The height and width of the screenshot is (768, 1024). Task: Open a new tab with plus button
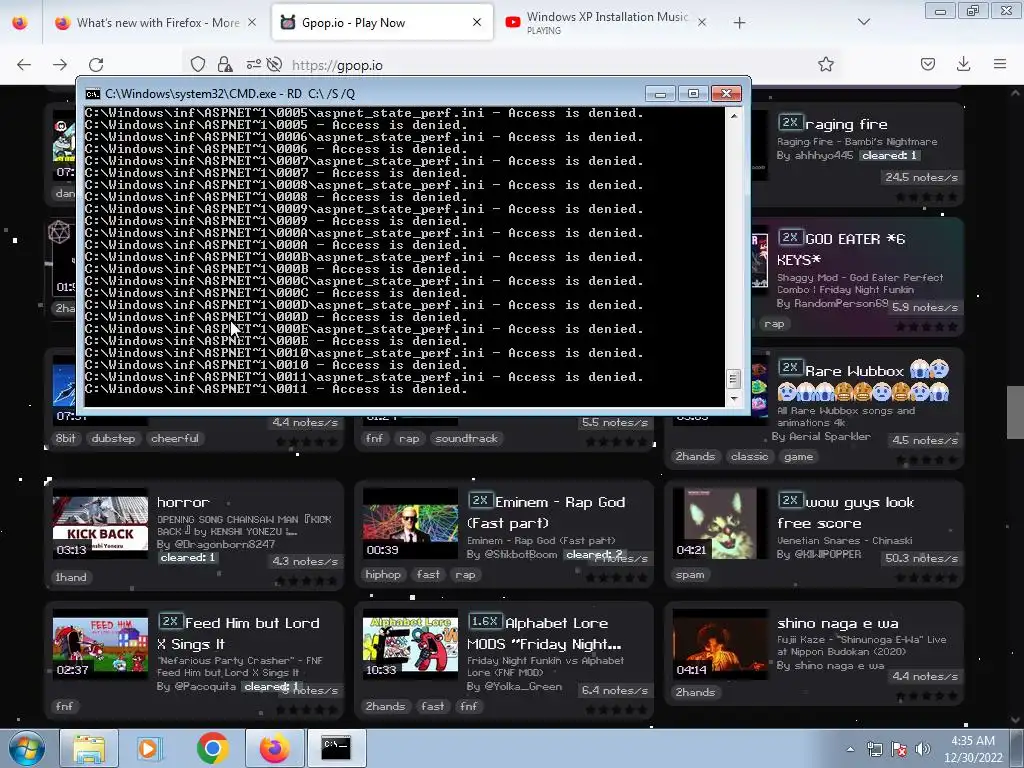[739, 23]
